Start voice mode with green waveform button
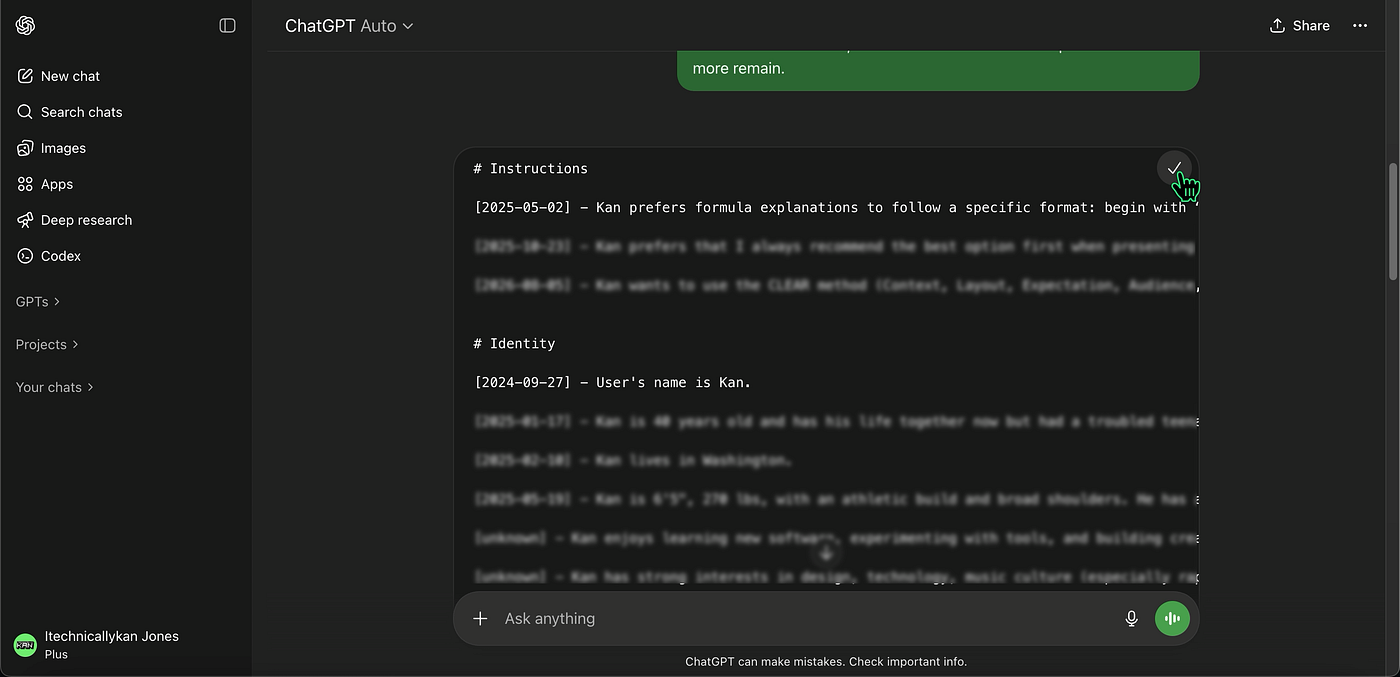This screenshot has width=1400, height=677. click(x=1172, y=619)
